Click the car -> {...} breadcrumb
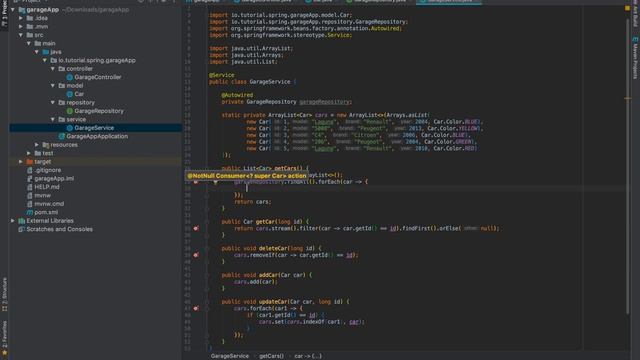640x360 pixels. coord(308,356)
